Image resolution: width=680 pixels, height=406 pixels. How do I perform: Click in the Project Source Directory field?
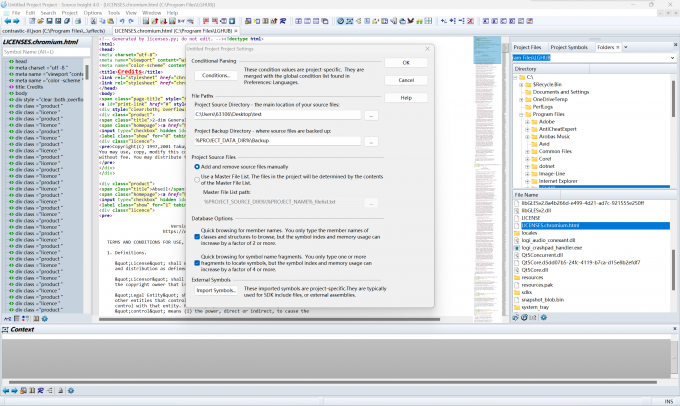[278, 115]
